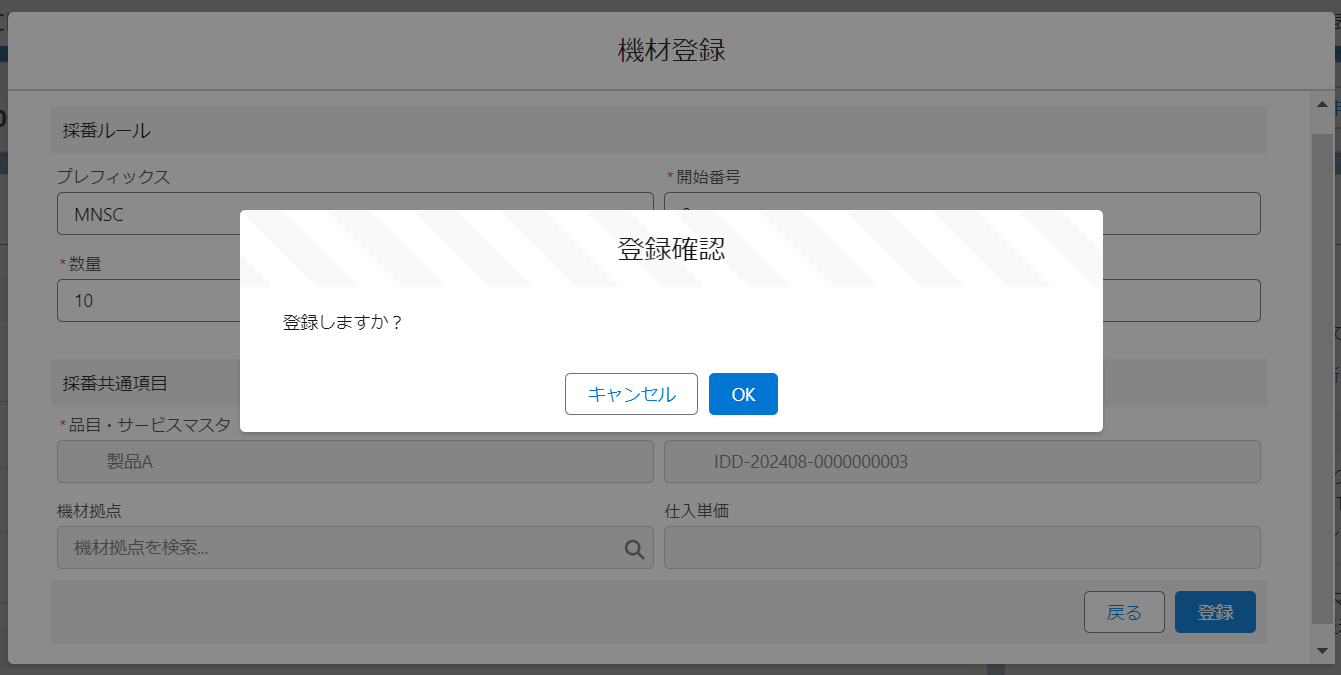Click the 採番共通項目 section header
Image resolution: width=1341 pixels, height=675 pixels.
115,383
